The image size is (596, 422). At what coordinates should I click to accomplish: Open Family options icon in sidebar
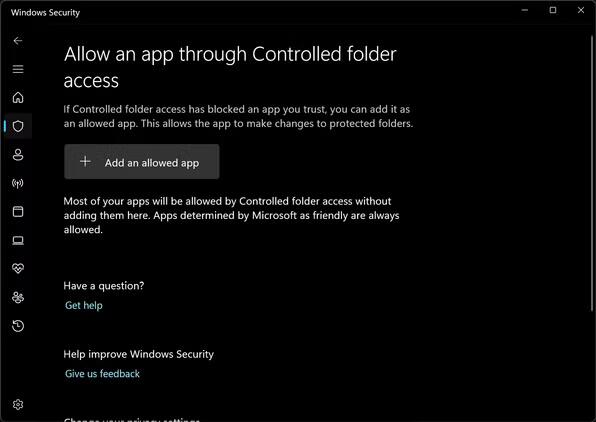pyautogui.click(x=18, y=297)
